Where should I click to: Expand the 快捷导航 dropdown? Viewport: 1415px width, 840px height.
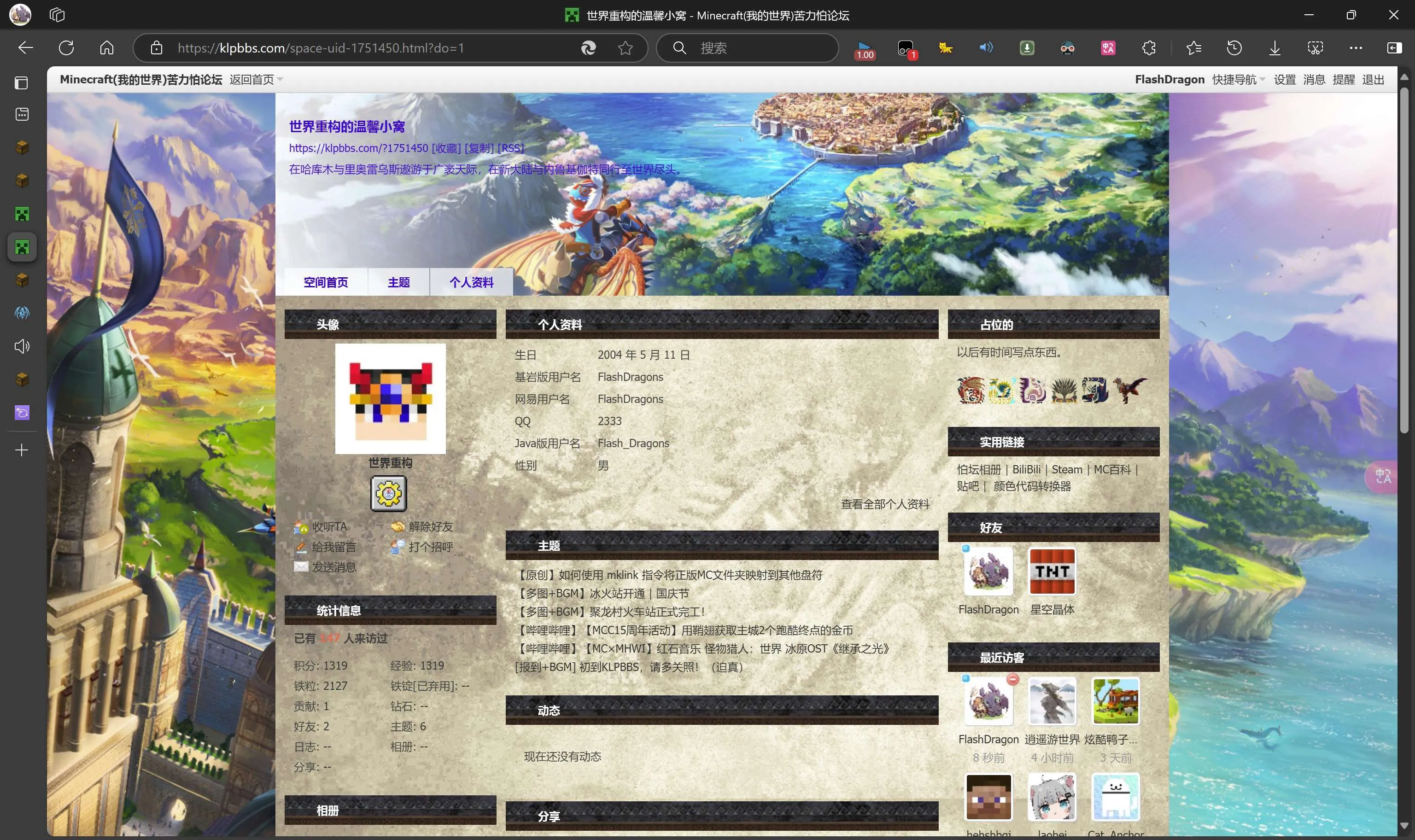[1239, 79]
